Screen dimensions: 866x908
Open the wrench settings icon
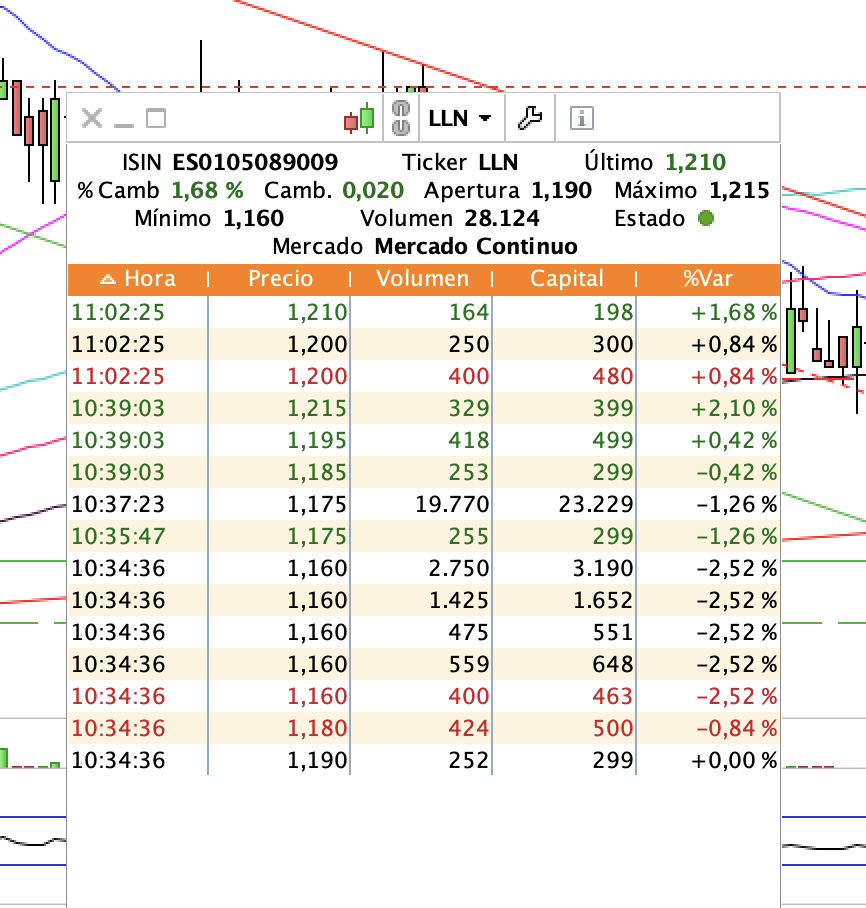pos(529,118)
